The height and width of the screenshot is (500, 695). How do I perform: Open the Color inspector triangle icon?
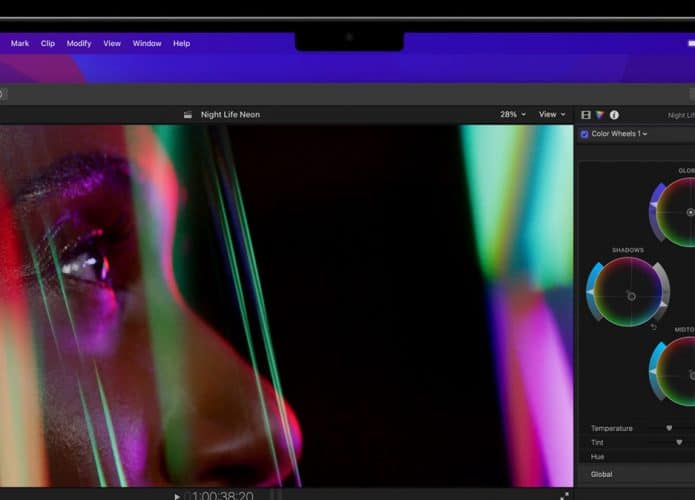tap(600, 115)
